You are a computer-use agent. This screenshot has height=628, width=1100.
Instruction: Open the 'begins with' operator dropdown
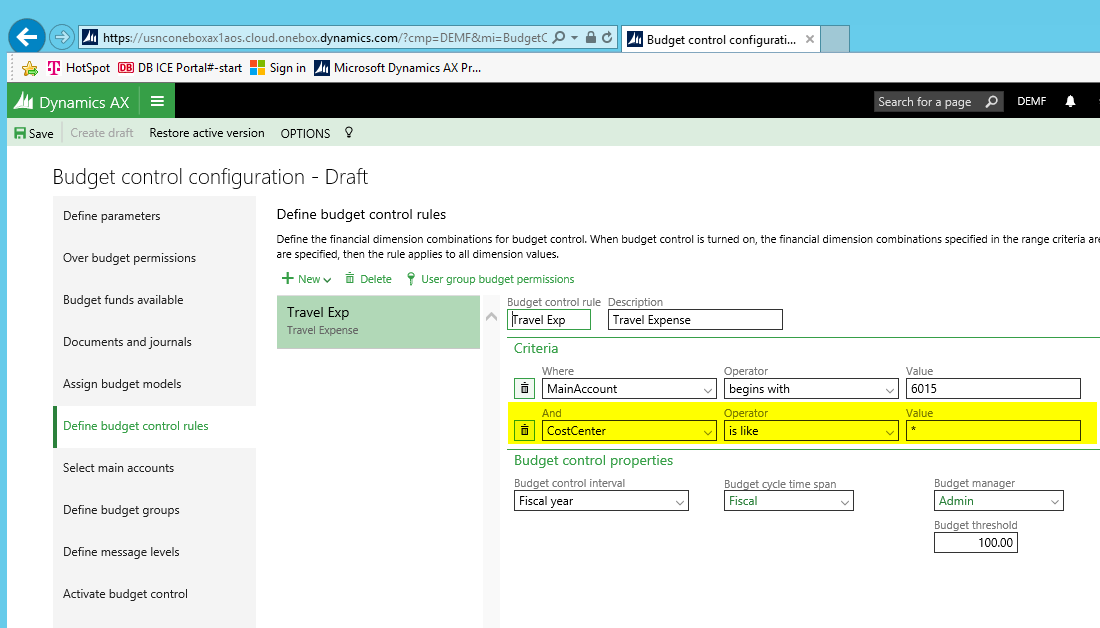click(x=890, y=389)
